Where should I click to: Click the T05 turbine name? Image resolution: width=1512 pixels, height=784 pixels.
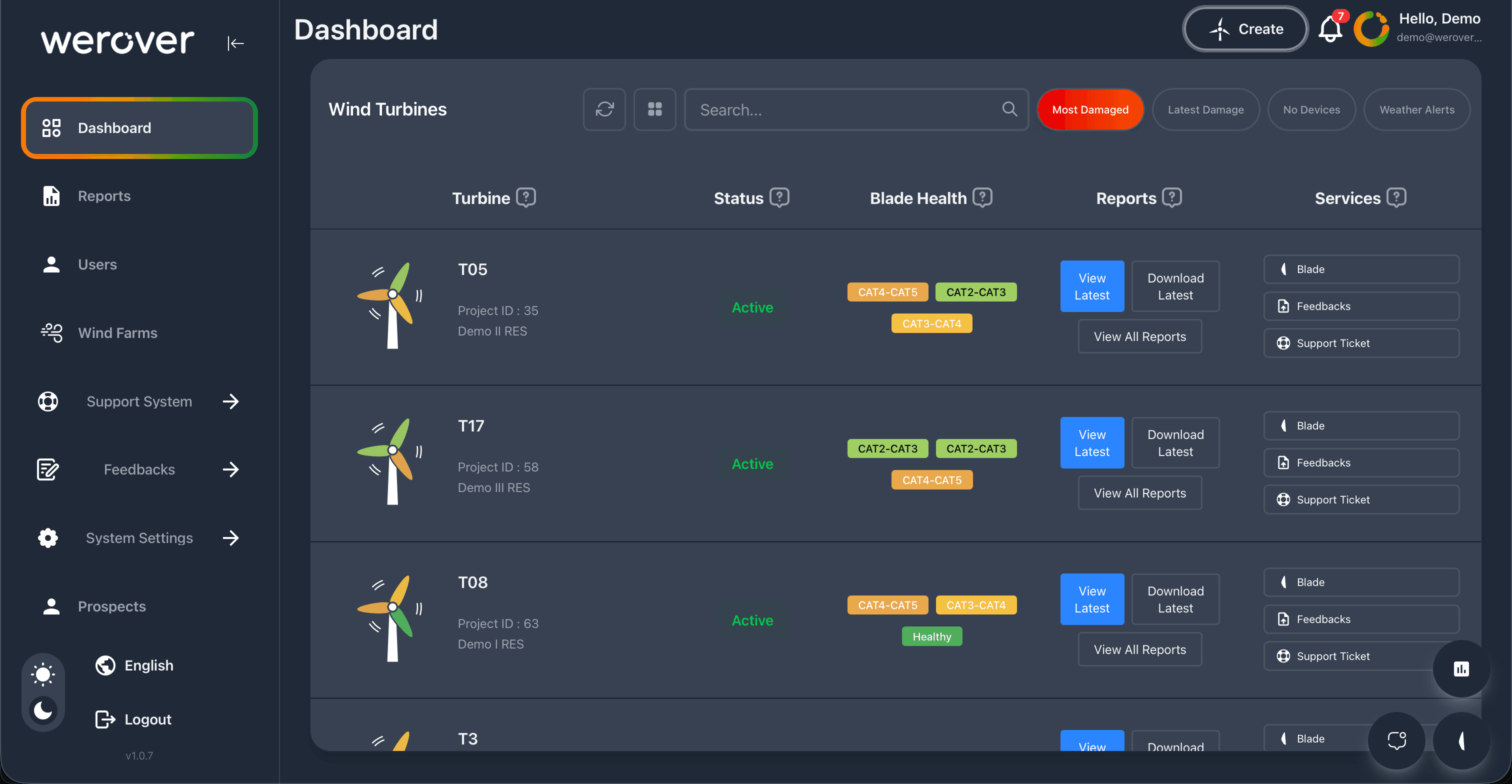(x=472, y=269)
